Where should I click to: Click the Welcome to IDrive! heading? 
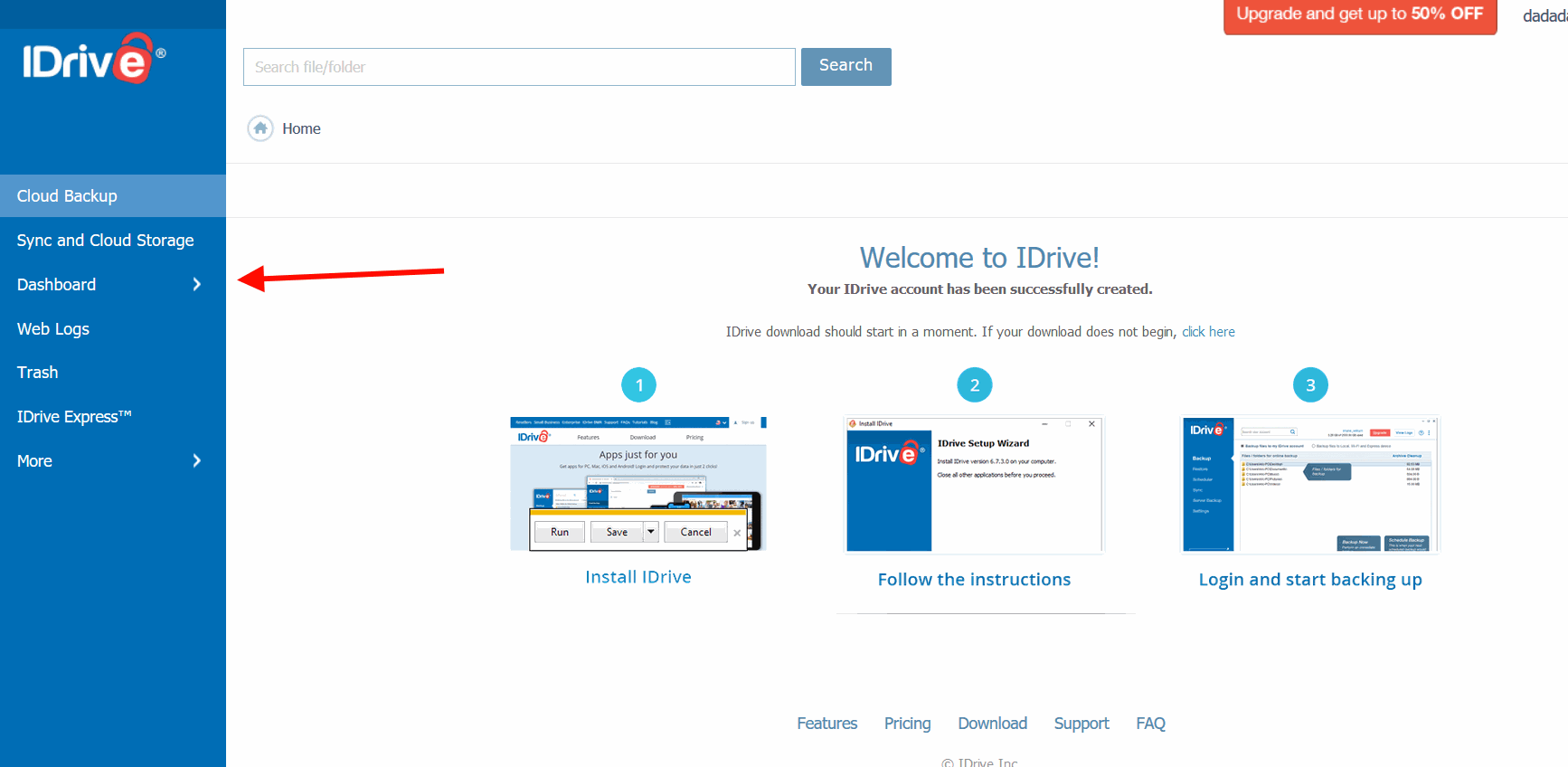pyautogui.click(x=979, y=258)
